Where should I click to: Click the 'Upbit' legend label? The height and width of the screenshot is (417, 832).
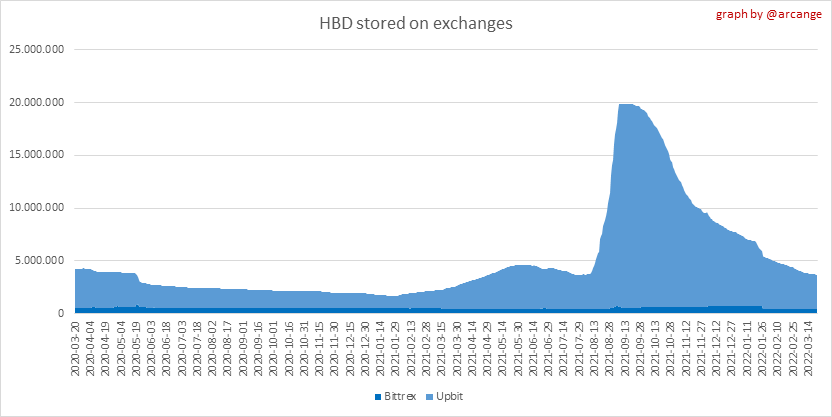[x=449, y=397]
